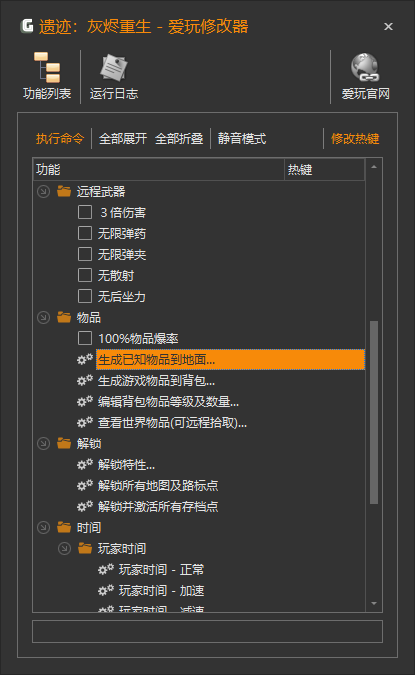Click the empty text field at bottom

coord(208,631)
